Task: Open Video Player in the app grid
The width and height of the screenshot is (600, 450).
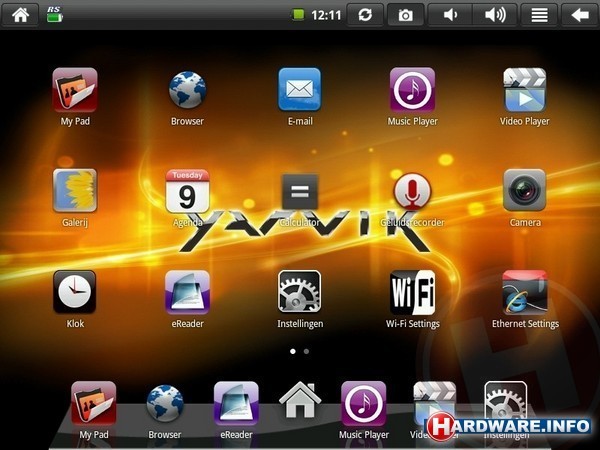Action: click(525, 90)
